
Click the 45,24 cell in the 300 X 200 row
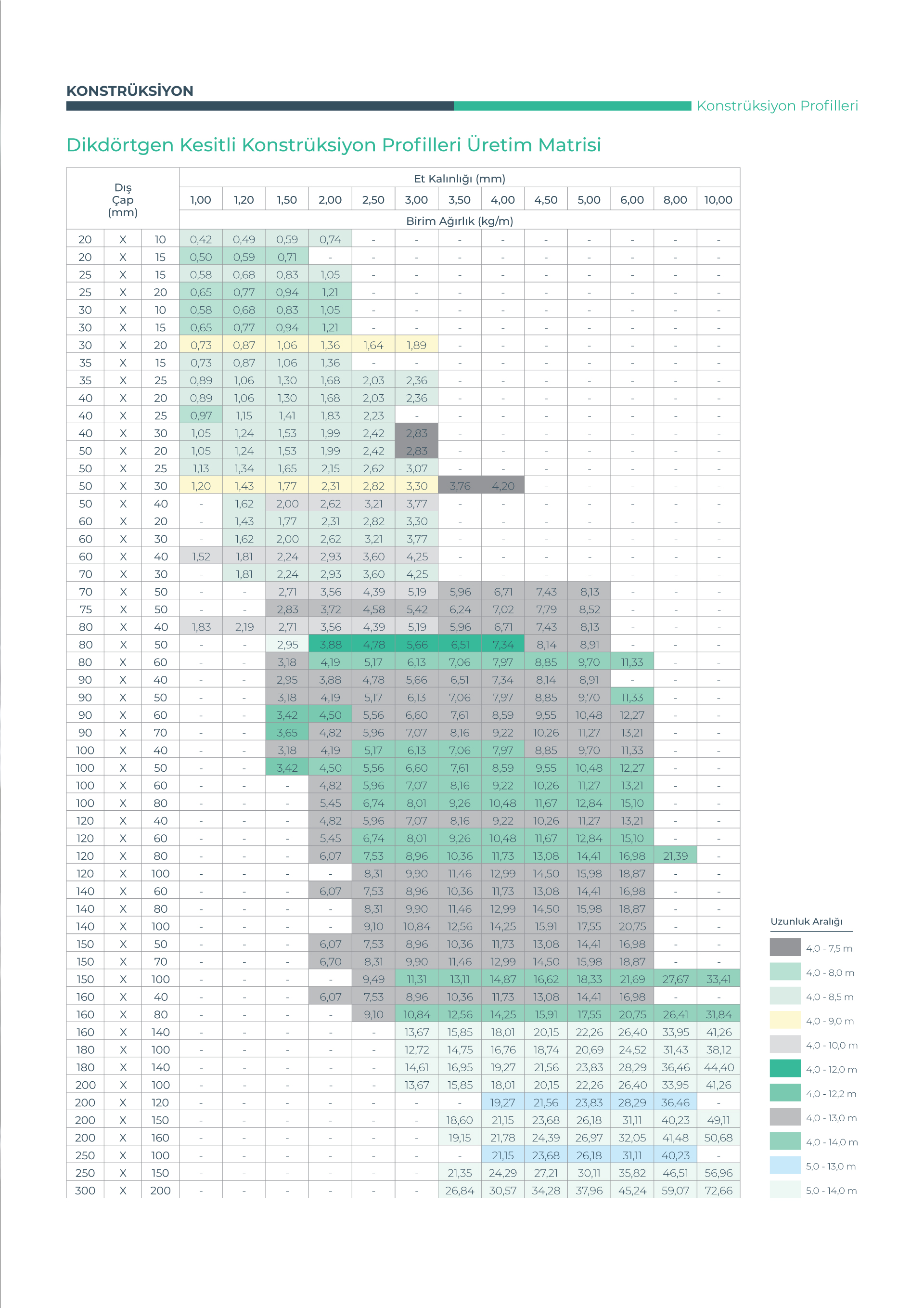point(632,1191)
